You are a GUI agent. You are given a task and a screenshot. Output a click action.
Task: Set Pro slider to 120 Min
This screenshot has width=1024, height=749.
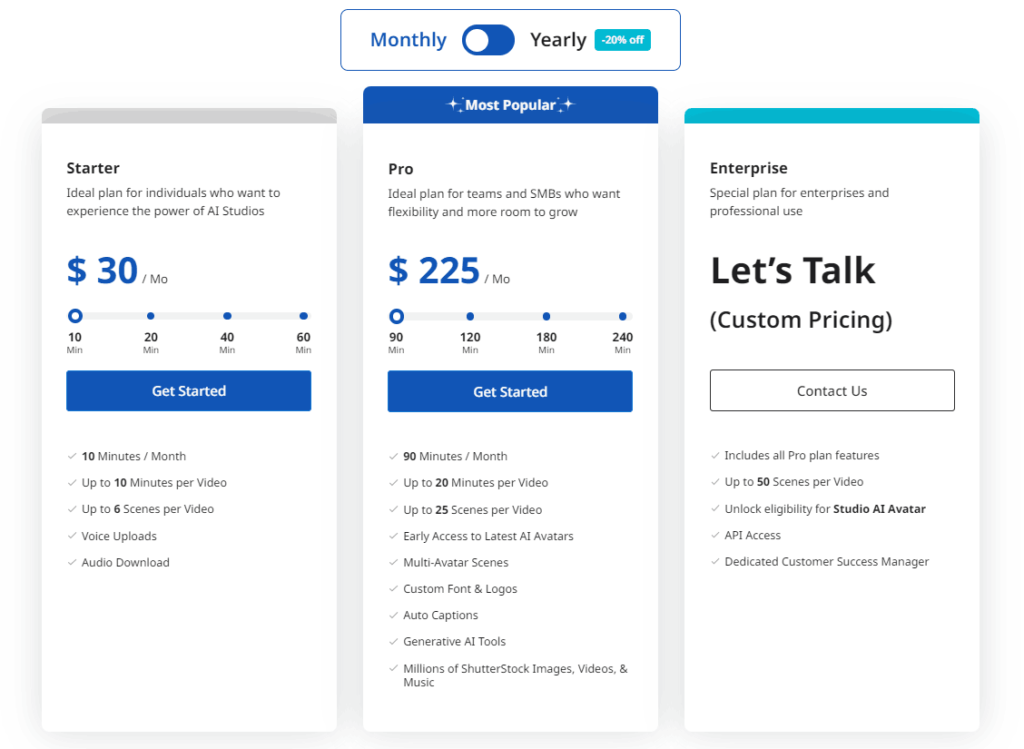pyautogui.click(x=470, y=316)
